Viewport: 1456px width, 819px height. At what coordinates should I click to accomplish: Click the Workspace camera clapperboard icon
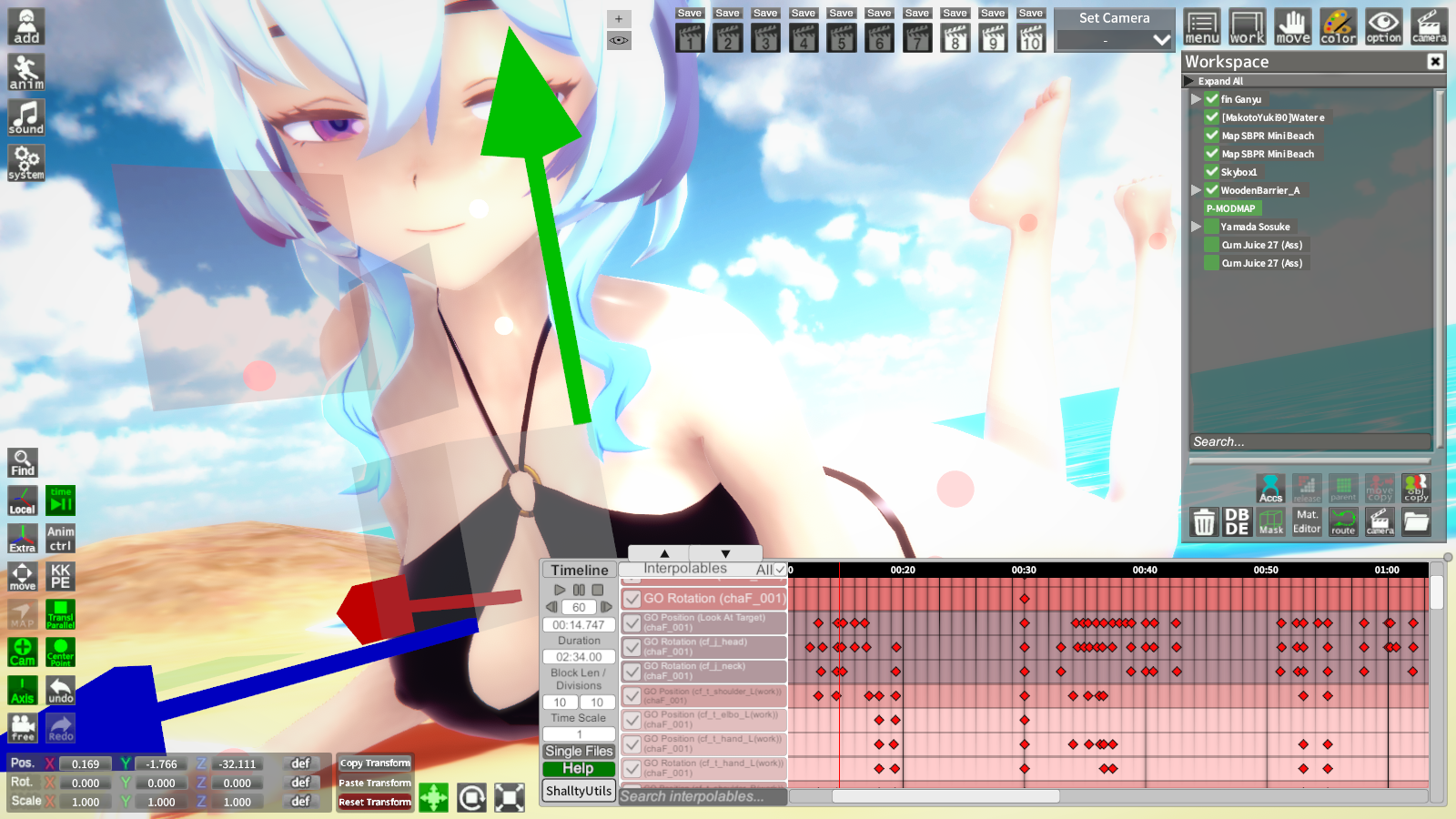[1380, 522]
